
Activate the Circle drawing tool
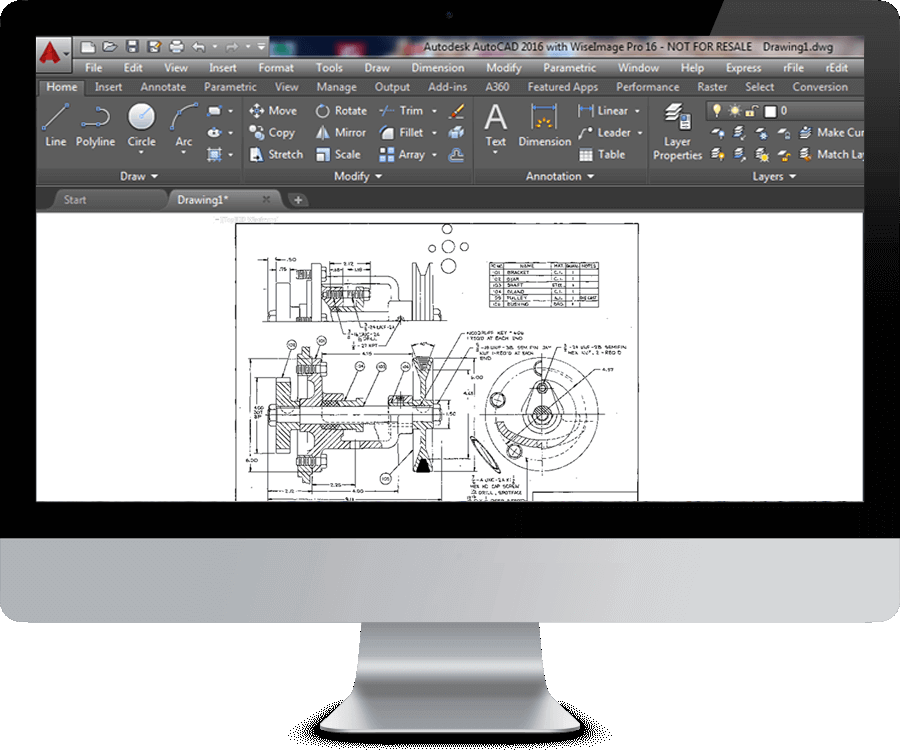(141, 124)
